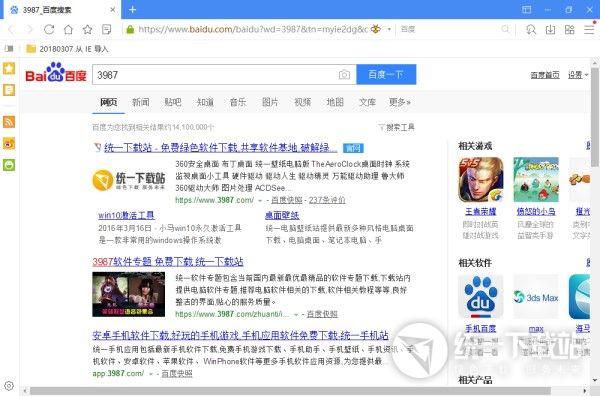Open the sidebar settings gear icon
Screen dimensions: 600x396
(x=9, y=386)
